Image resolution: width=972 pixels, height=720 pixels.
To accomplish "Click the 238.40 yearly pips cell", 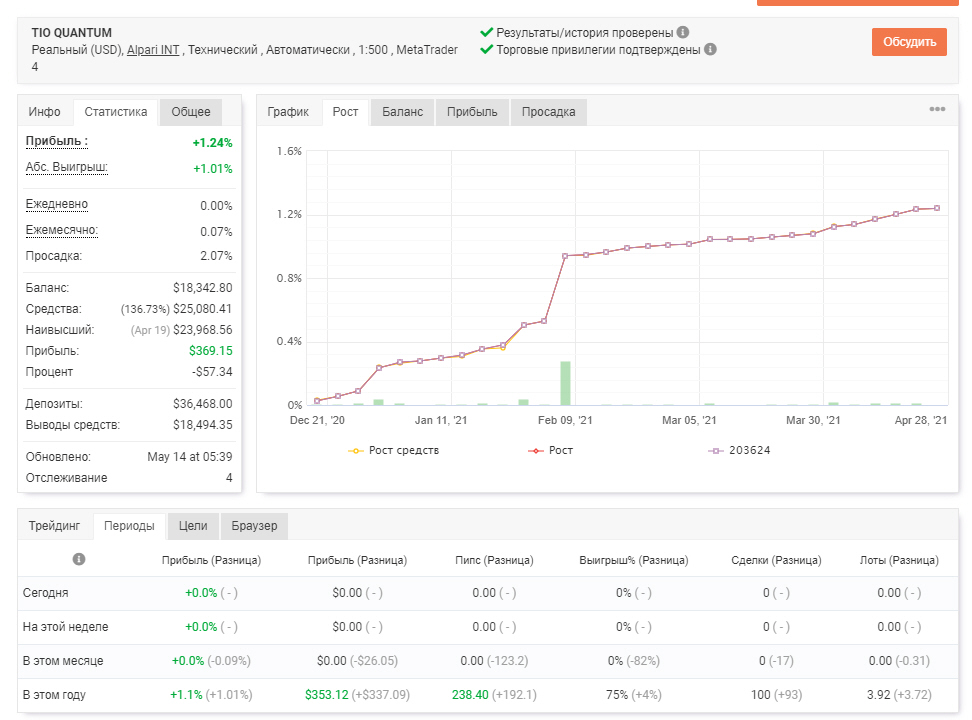I will [x=494, y=695].
